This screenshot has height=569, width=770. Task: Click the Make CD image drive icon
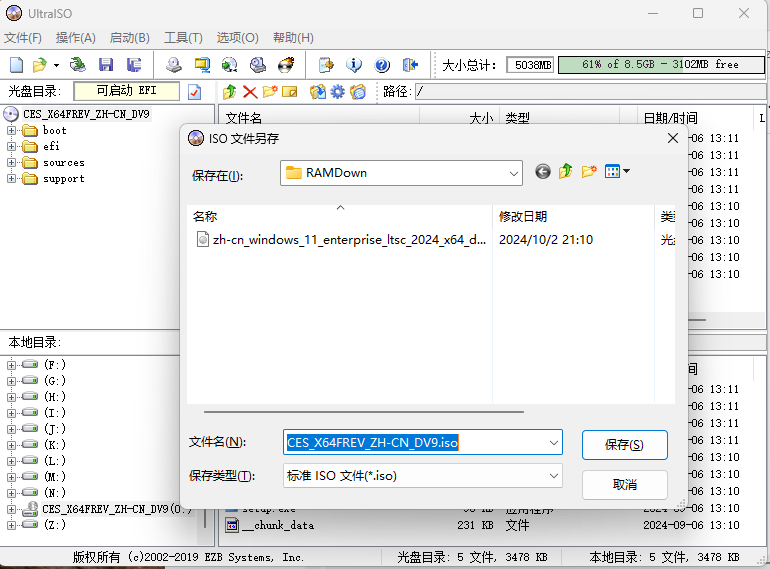coord(173,64)
